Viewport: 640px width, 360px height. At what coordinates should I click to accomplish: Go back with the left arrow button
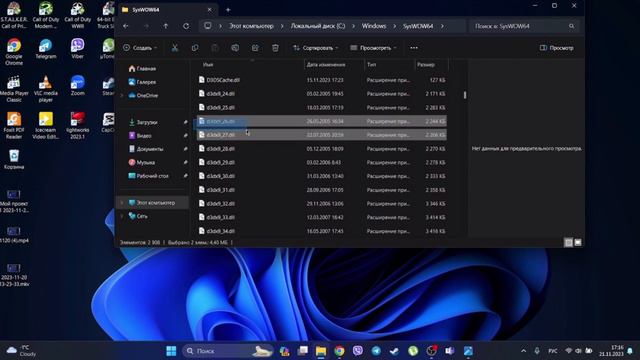point(126,26)
